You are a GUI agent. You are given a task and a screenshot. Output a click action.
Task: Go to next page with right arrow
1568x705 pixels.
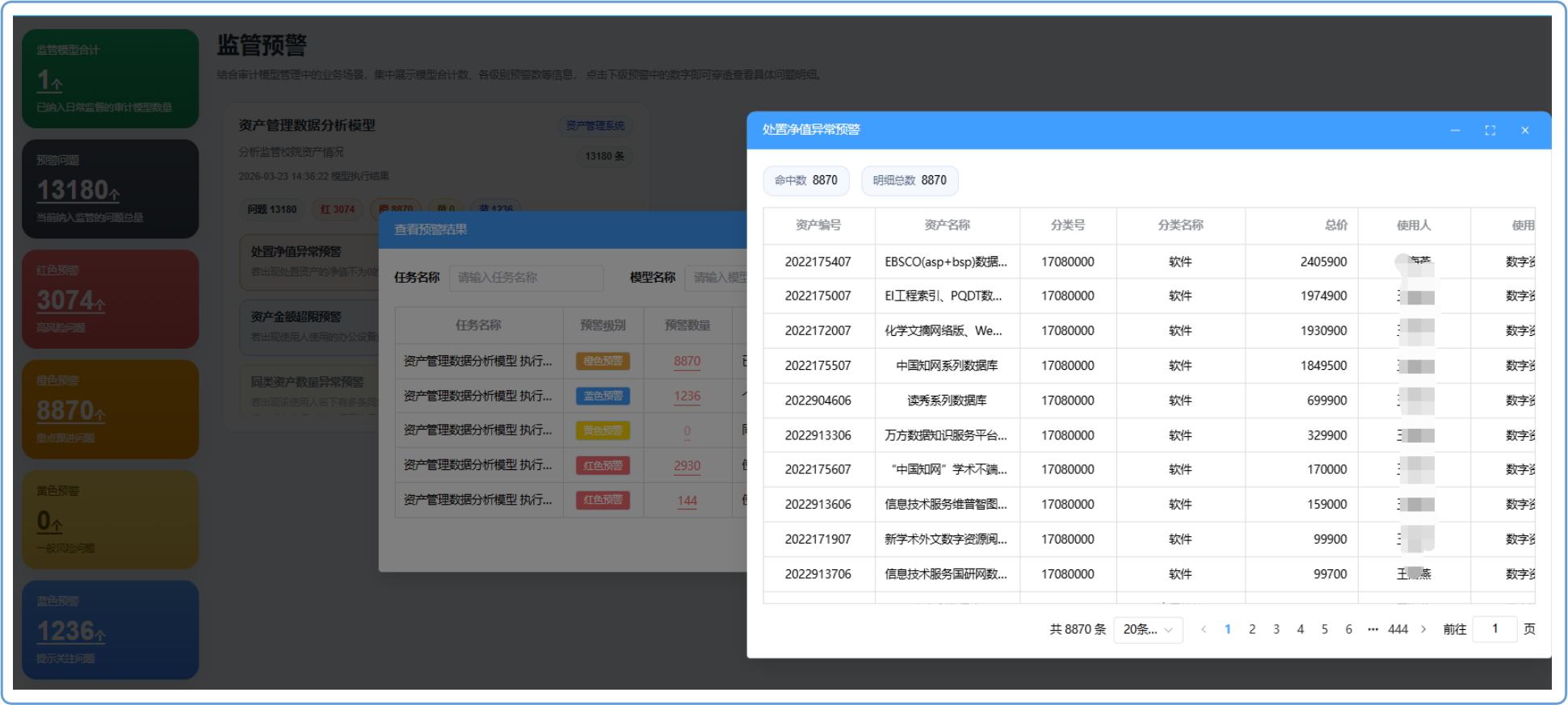(1423, 629)
